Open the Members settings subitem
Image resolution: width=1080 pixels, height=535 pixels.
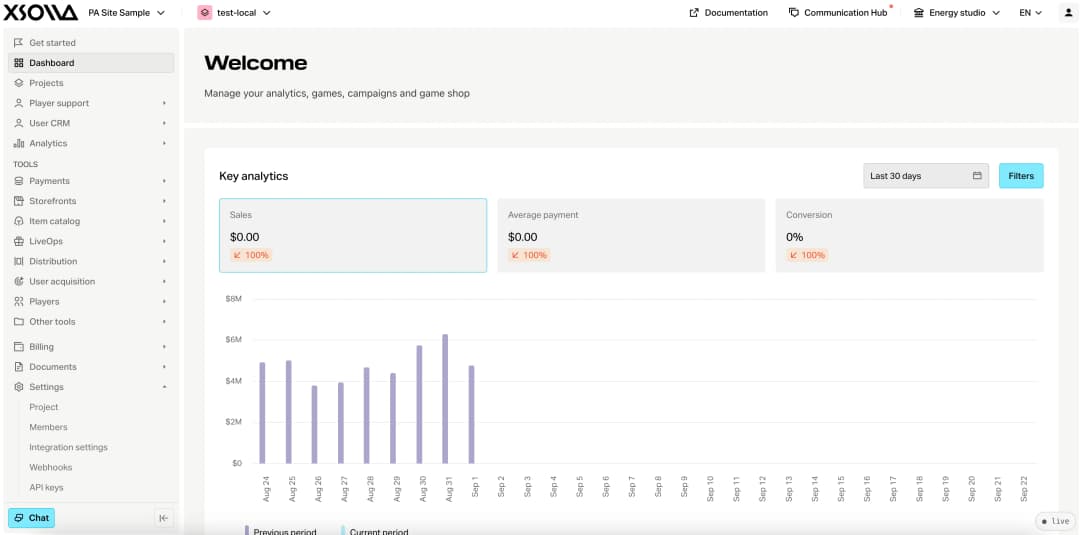click(48, 427)
